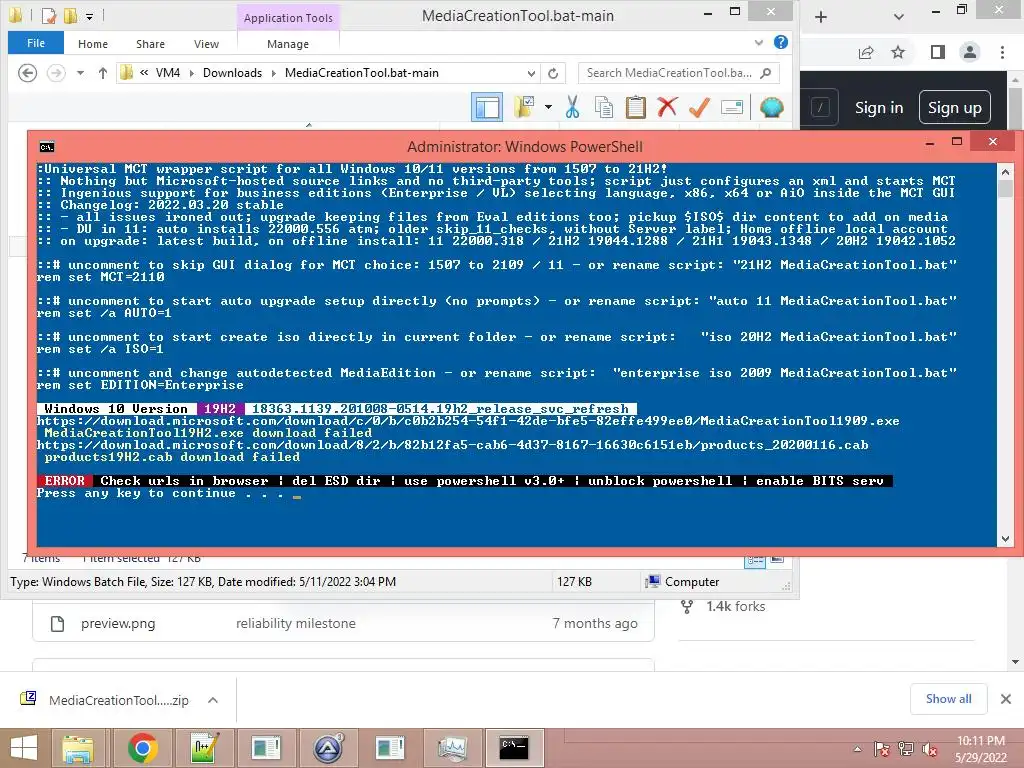The image size is (1024, 768).
Task: Click Show all downloads button
Action: [948, 699]
